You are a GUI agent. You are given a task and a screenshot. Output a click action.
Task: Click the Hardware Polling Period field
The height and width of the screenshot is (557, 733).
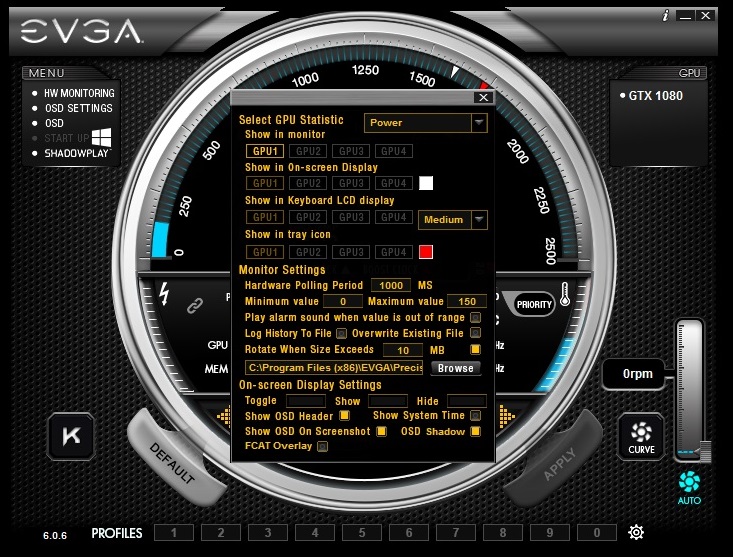pyautogui.click(x=391, y=285)
